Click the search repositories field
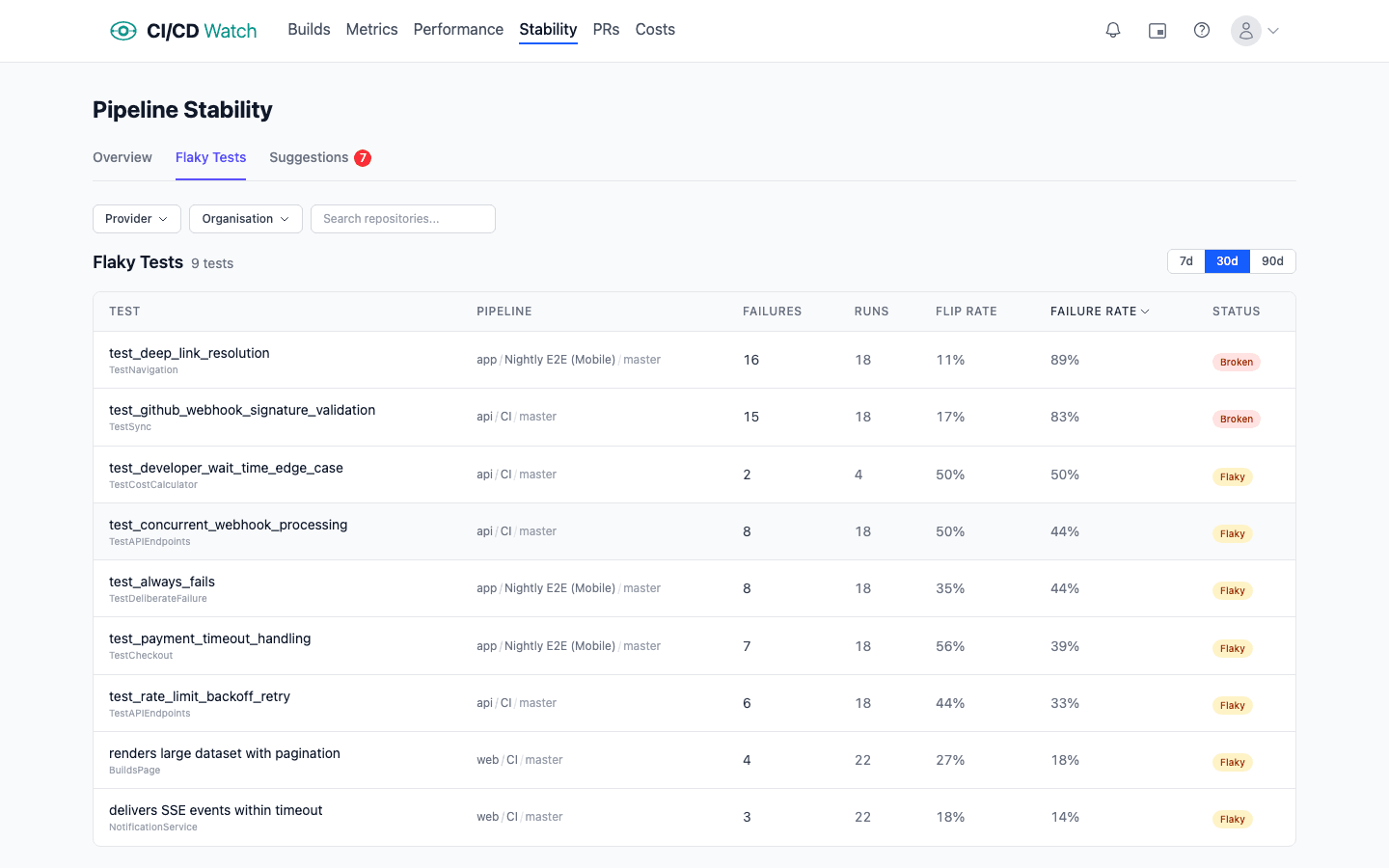Viewport: 1389px width, 868px height. pyautogui.click(x=402, y=219)
